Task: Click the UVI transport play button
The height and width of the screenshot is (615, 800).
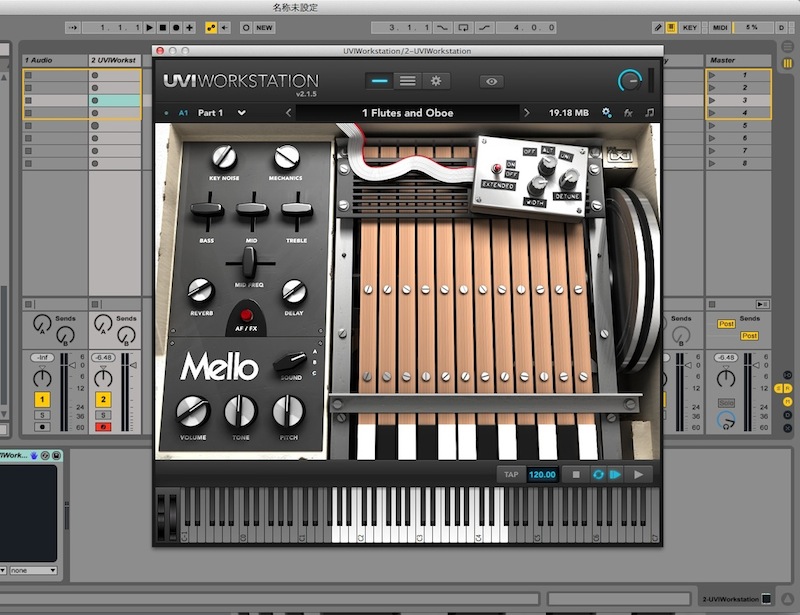Action: pos(638,475)
